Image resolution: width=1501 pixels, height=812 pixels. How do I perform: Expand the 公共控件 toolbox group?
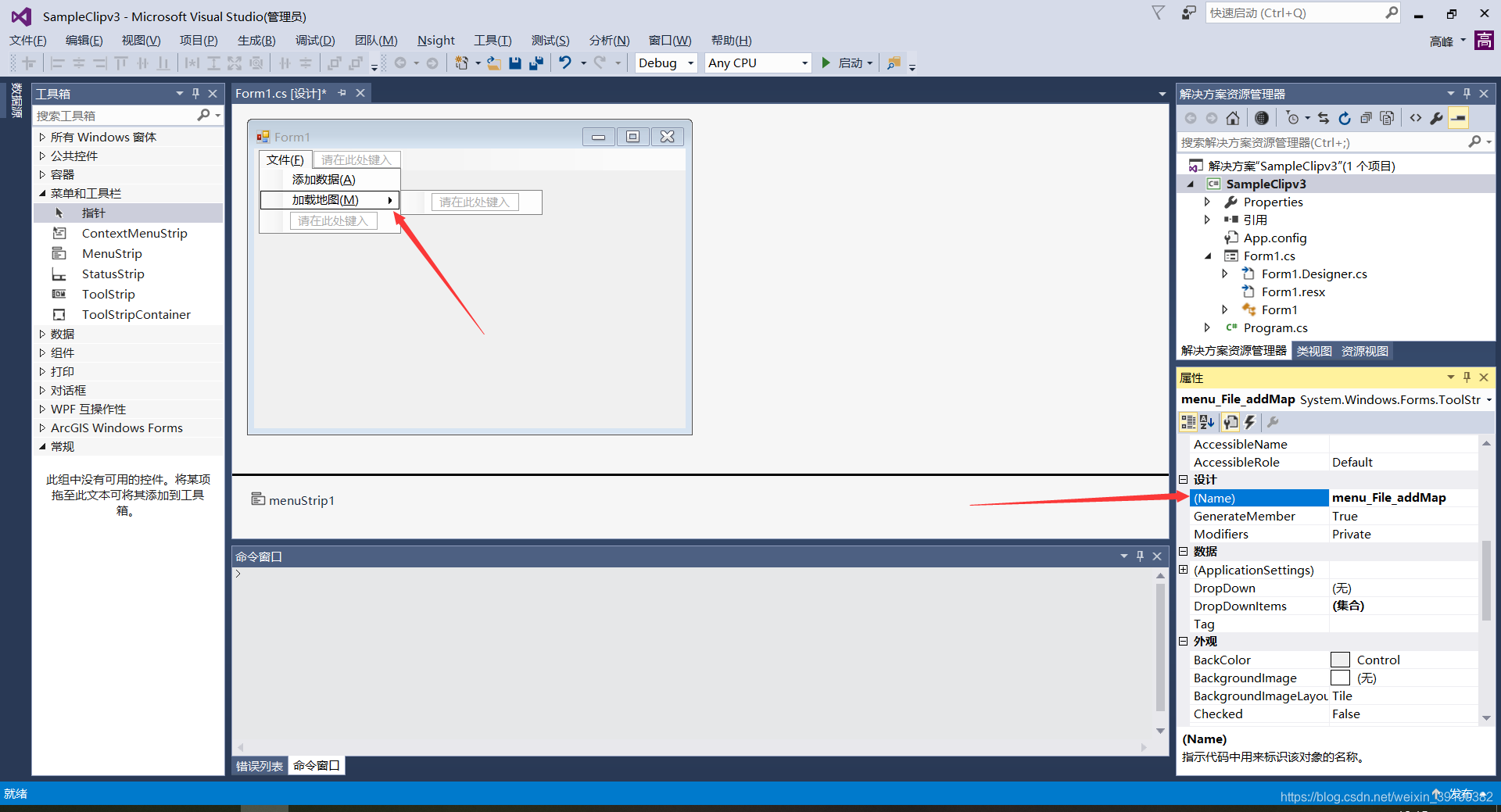pos(42,156)
